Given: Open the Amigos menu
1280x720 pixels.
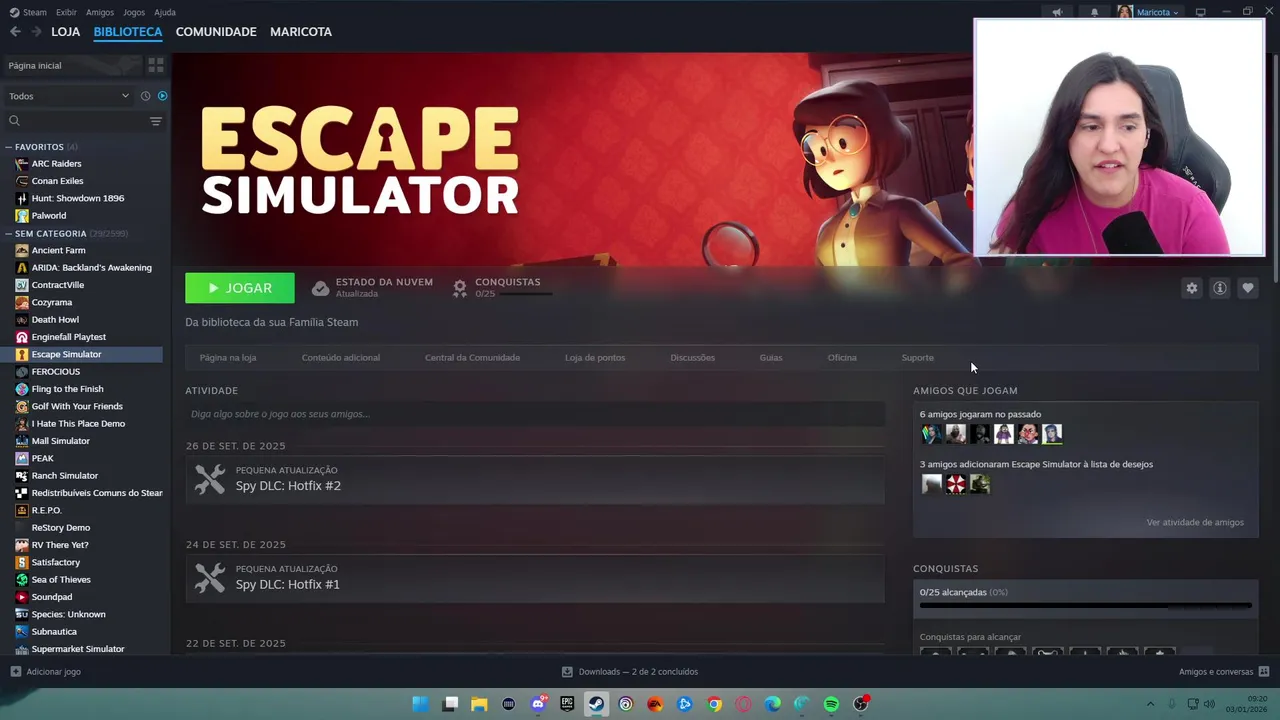Looking at the screenshot, I should tap(100, 12).
